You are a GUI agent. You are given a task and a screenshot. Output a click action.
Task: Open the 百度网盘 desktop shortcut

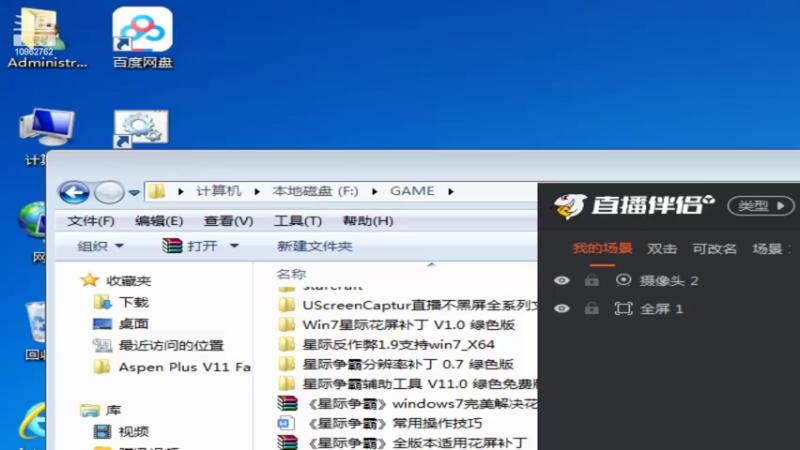pos(142,38)
